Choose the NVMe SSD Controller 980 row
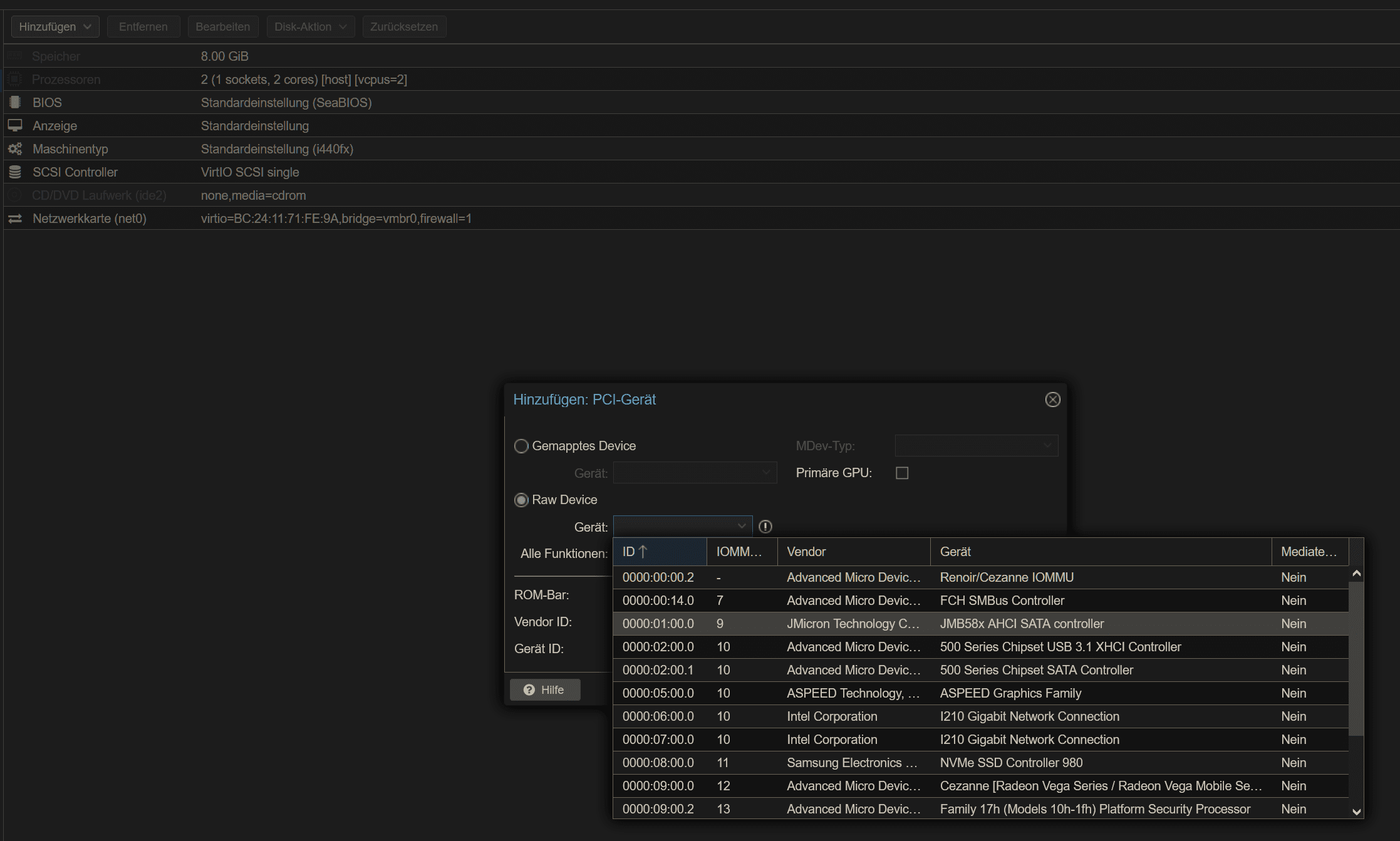Screen dimensions: 1400x841 pos(1010,763)
